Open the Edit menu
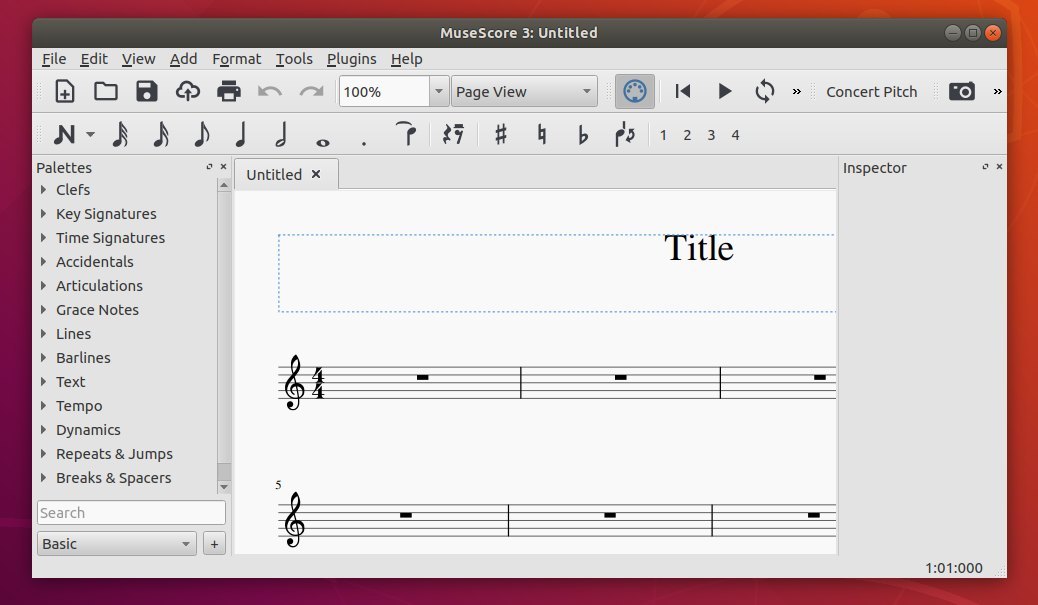 pos(94,59)
